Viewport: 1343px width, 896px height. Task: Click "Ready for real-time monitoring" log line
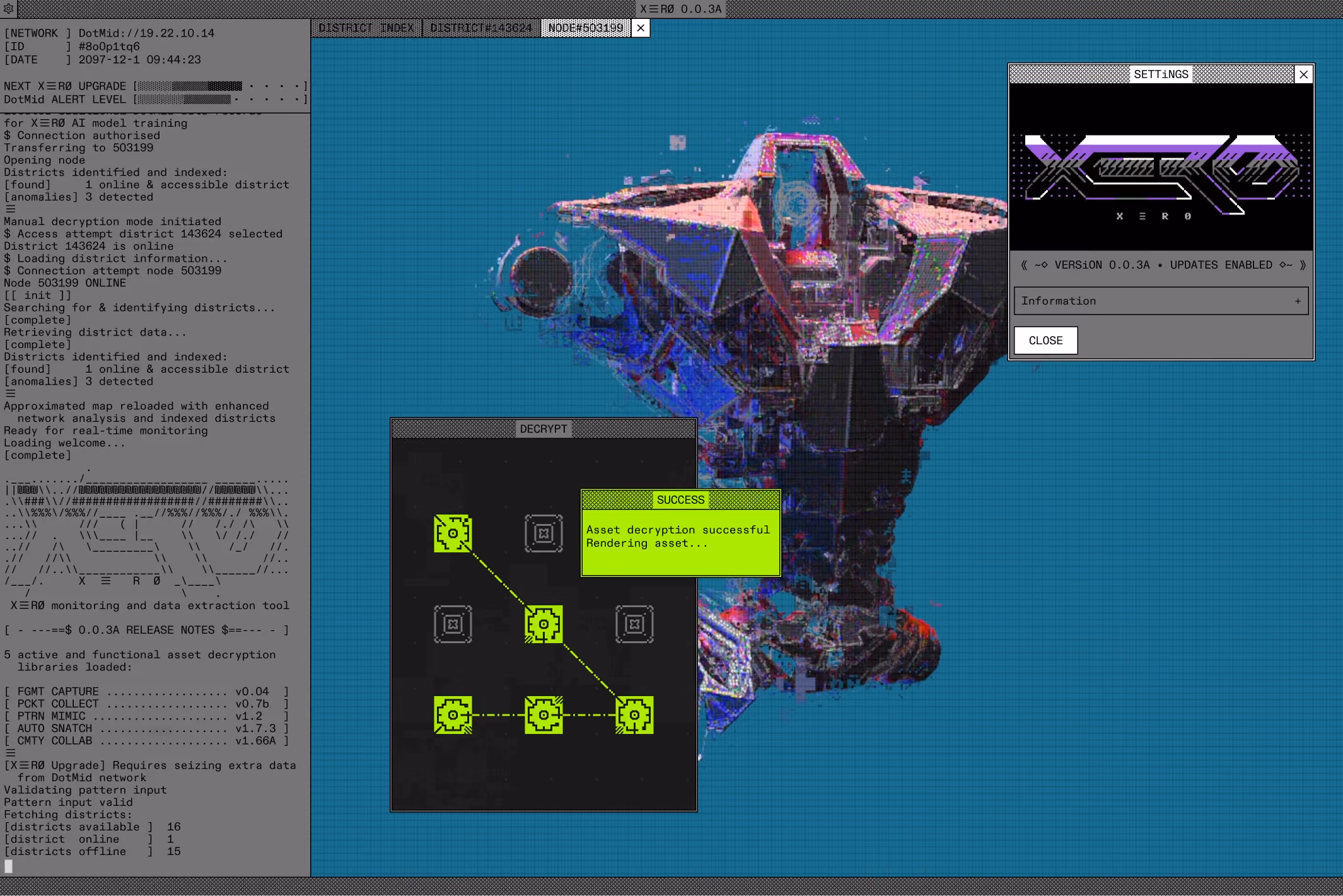coord(106,431)
